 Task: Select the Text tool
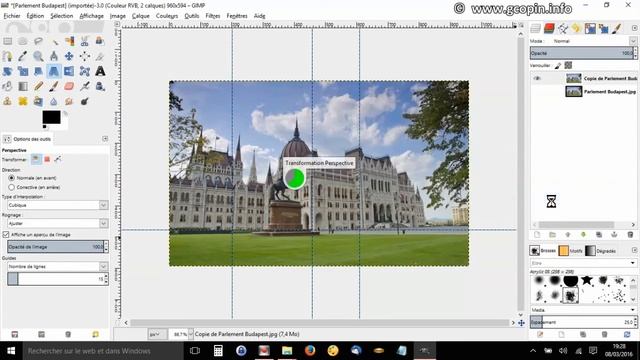(x=100, y=71)
